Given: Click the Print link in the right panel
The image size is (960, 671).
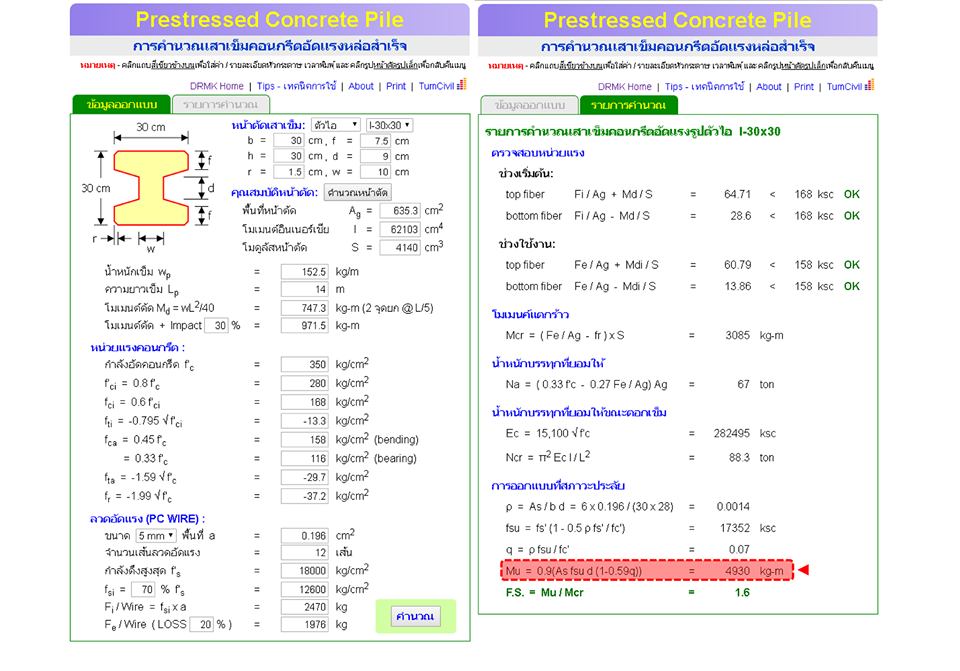Looking at the screenshot, I should [x=803, y=87].
